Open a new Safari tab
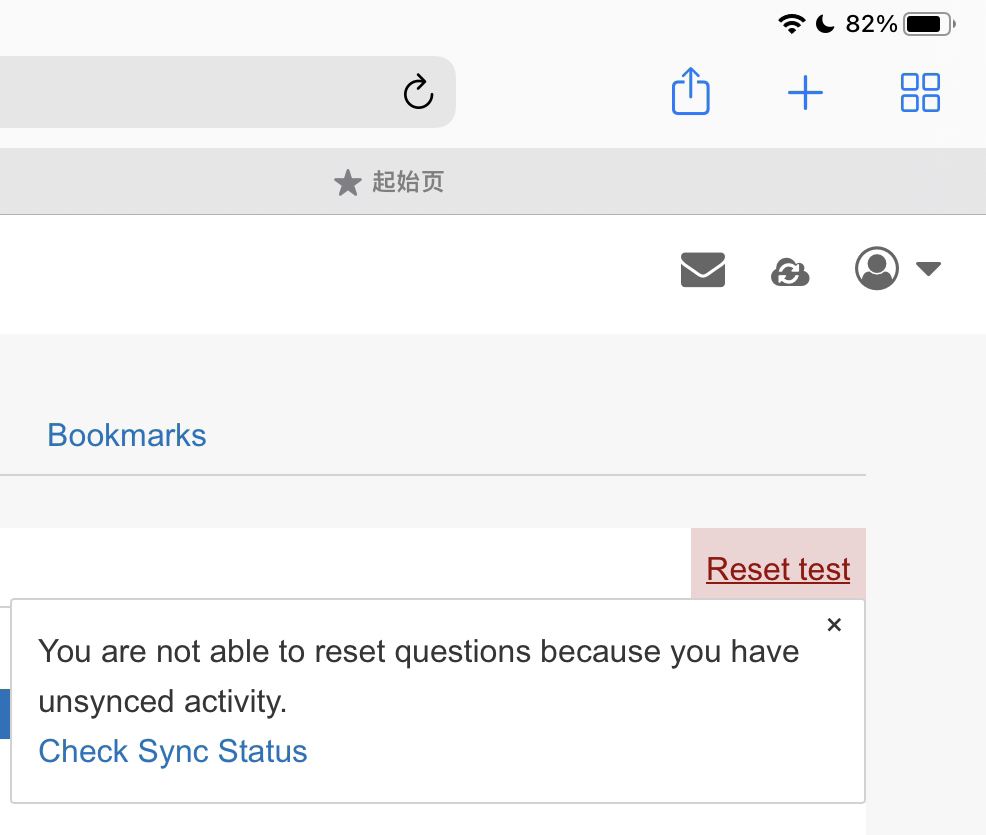This screenshot has height=835, width=986. pyautogui.click(x=805, y=93)
